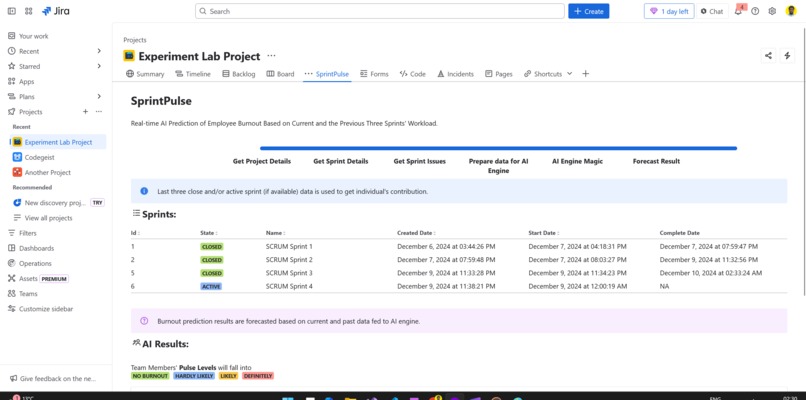Select the SprintPulse tab
This screenshot has height=400, width=806.
[327, 74]
